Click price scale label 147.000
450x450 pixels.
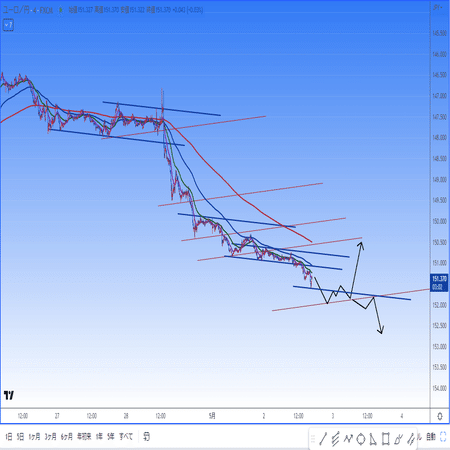point(439,96)
